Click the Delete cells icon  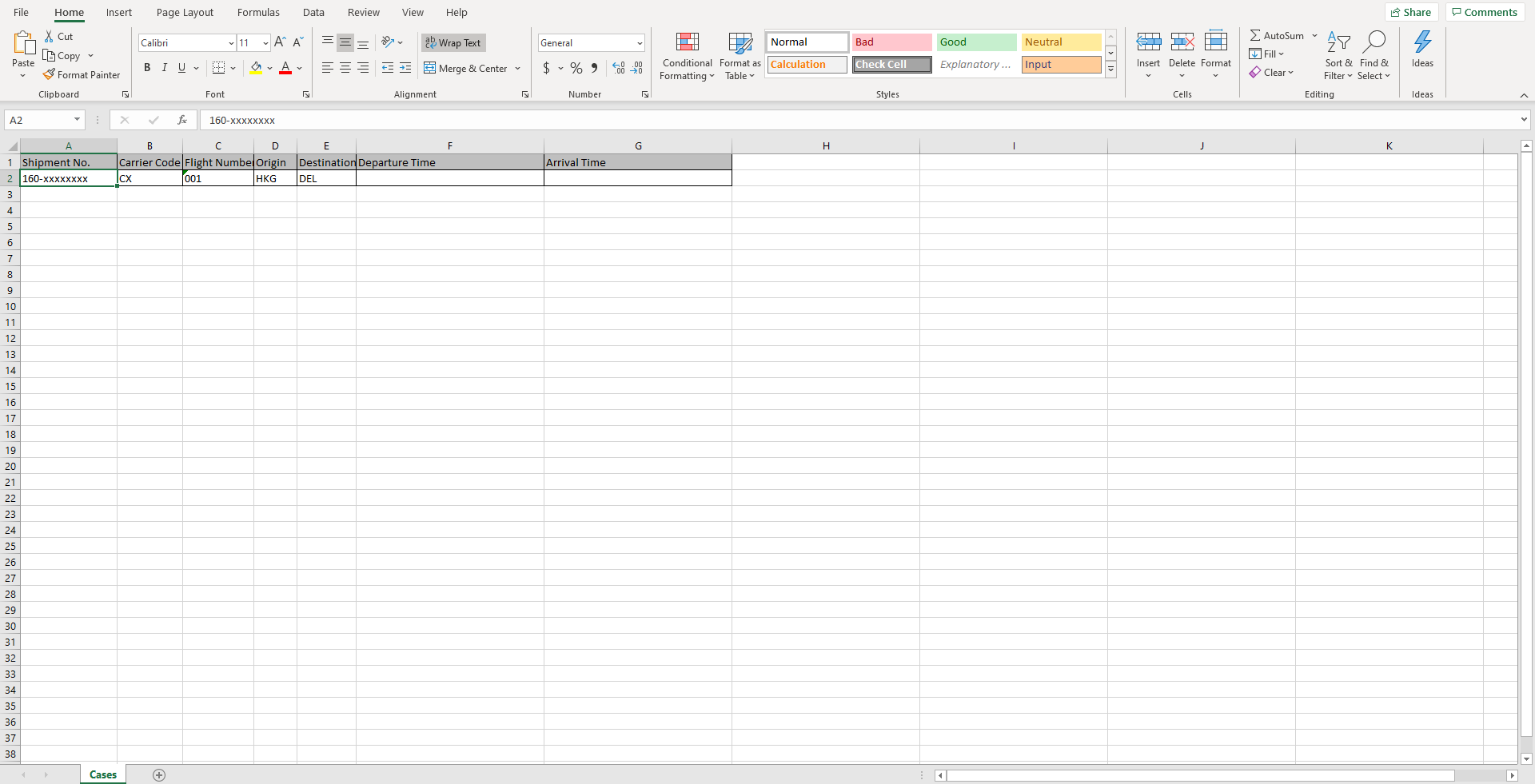(1182, 42)
